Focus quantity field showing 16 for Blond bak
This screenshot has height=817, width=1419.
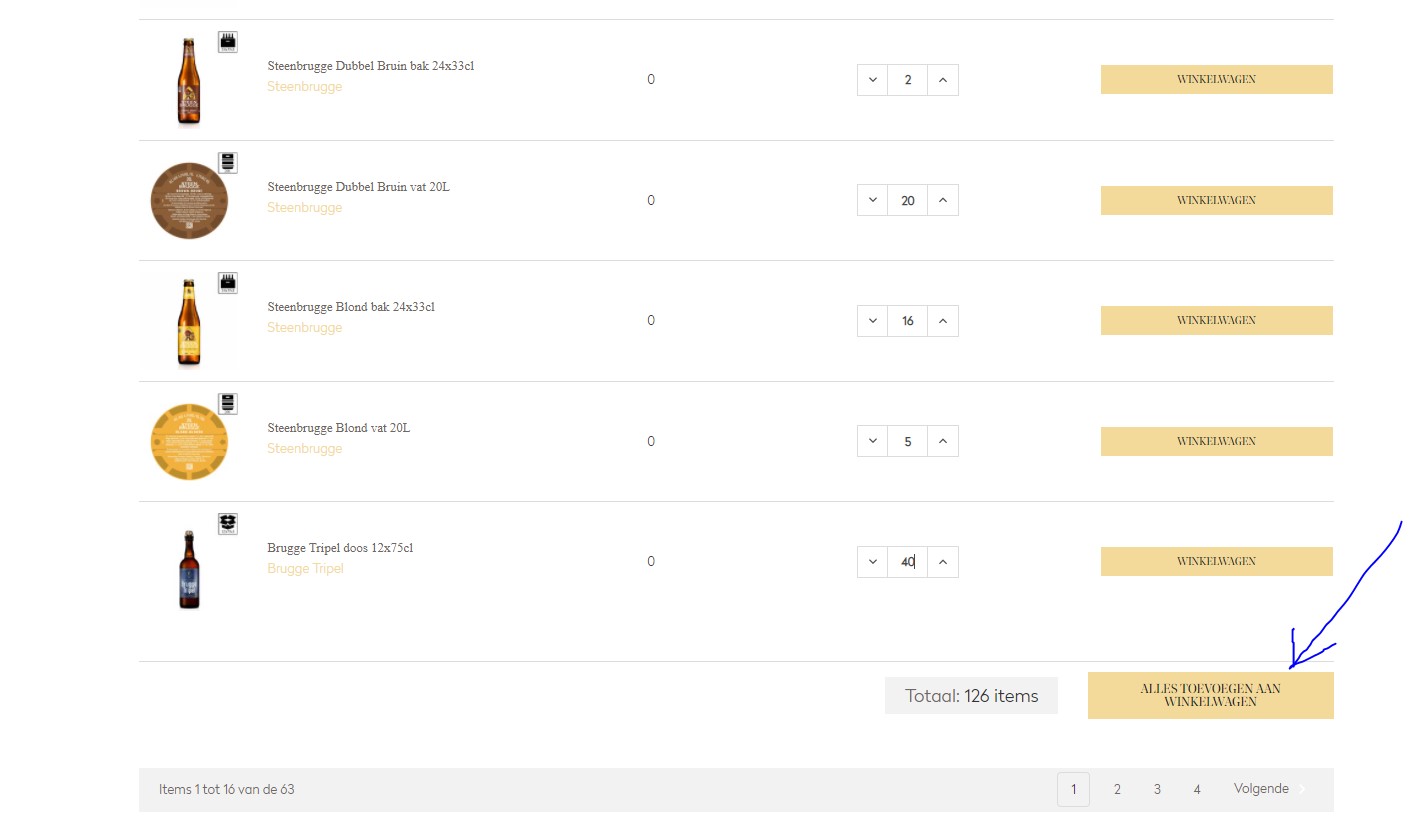point(908,321)
